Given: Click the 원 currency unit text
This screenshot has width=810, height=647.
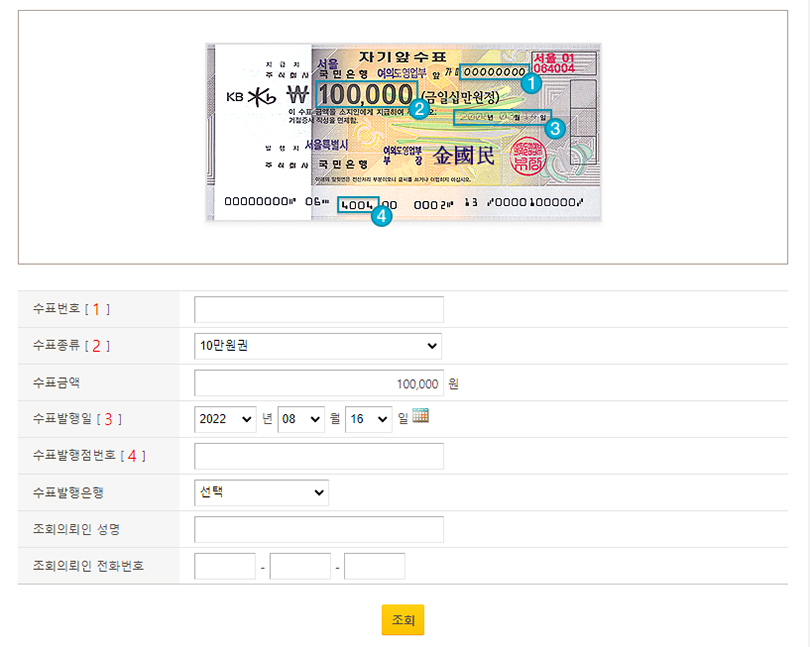Looking at the screenshot, I should click(x=453, y=384).
